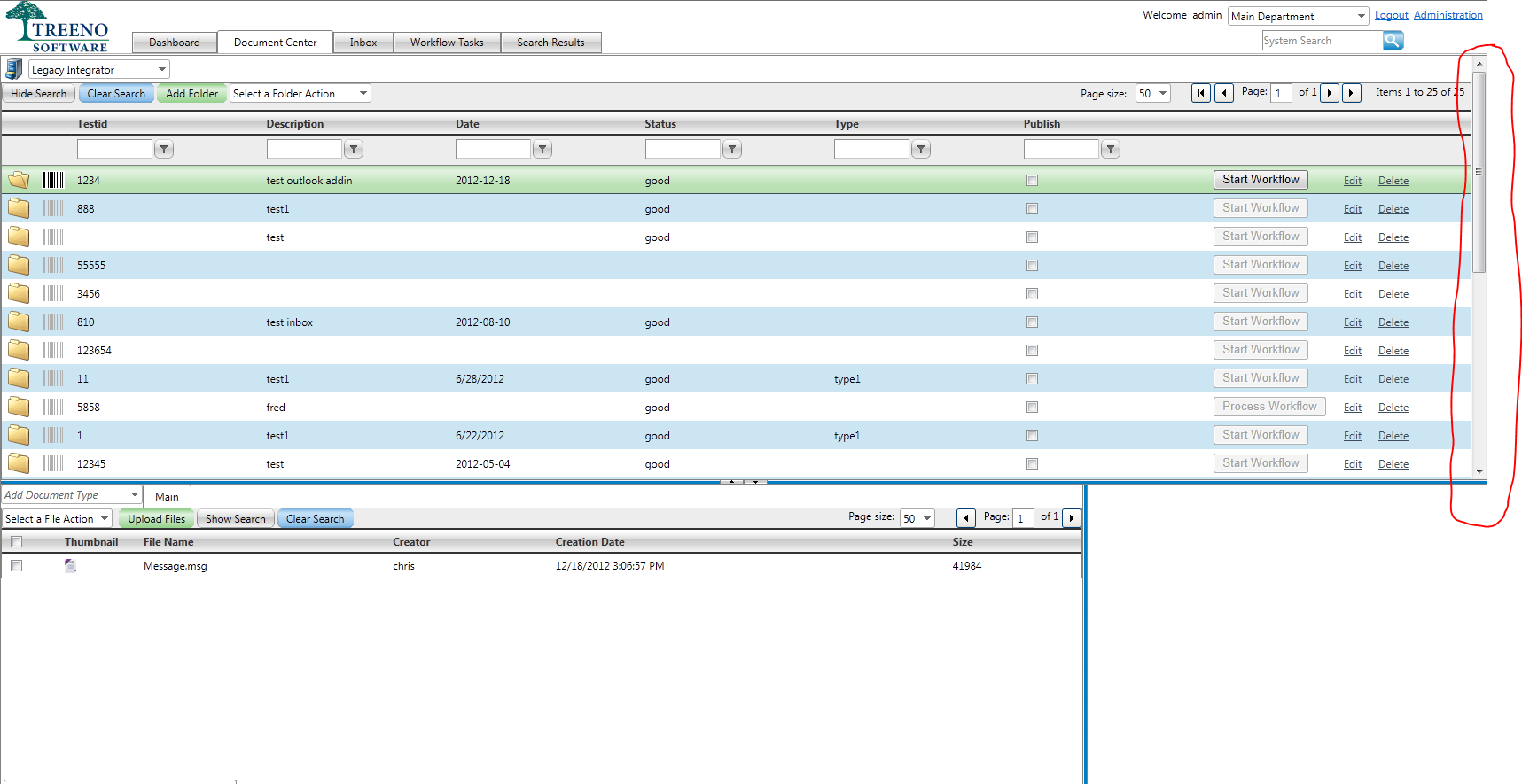Open the folder icon for row 1234

coord(19,181)
